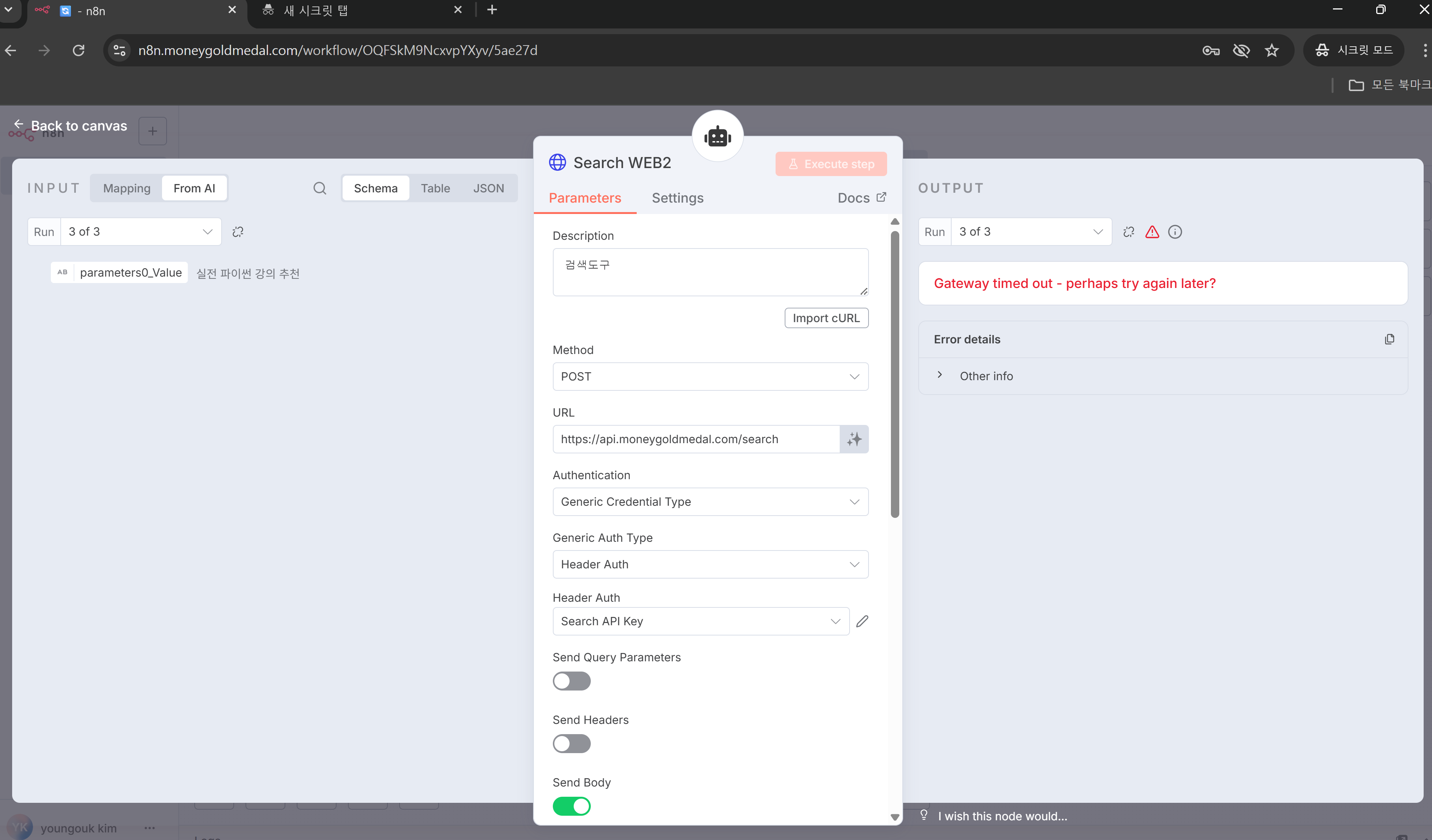Bookmark page with star icon

[x=1272, y=50]
